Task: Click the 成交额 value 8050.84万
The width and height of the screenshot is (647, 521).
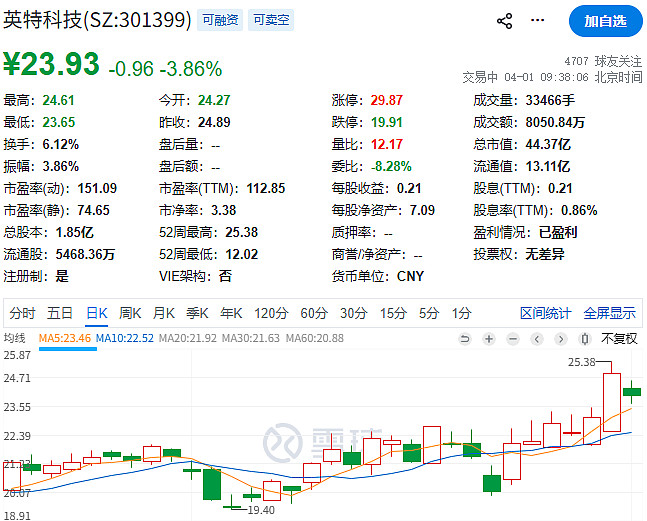Action: coord(555,122)
